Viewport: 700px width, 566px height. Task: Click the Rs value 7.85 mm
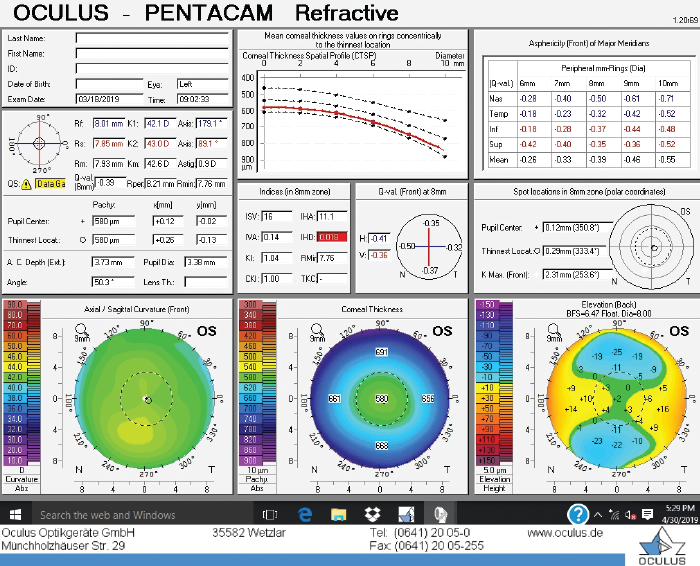coord(108,144)
